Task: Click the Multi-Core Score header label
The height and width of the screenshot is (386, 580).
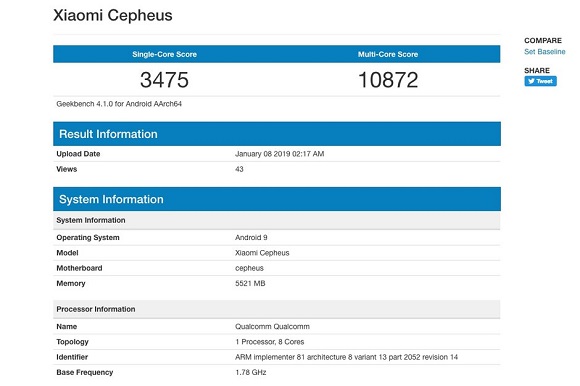Action: [x=388, y=54]
